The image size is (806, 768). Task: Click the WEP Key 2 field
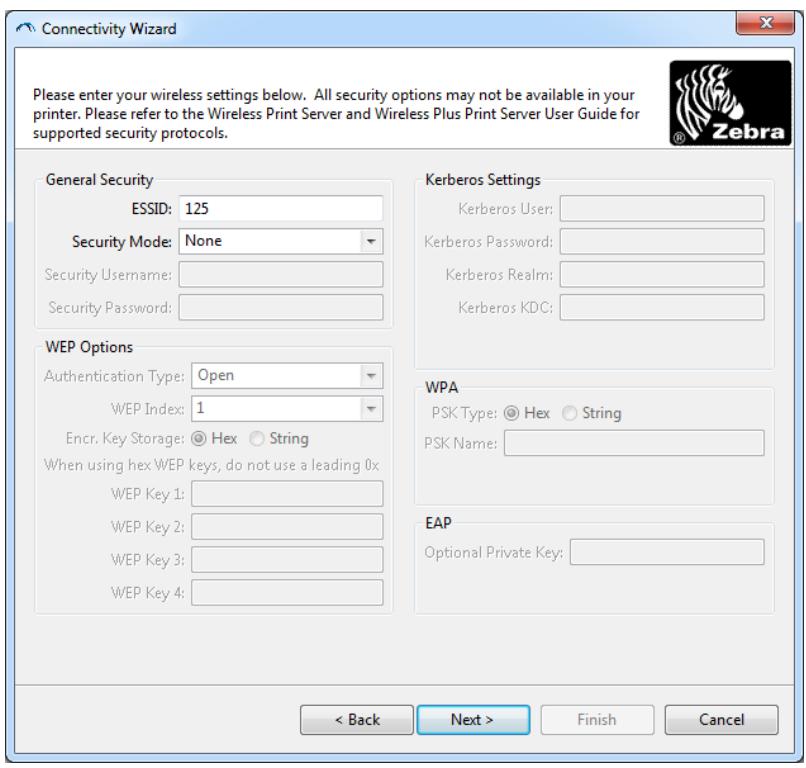tap(287, 526)
